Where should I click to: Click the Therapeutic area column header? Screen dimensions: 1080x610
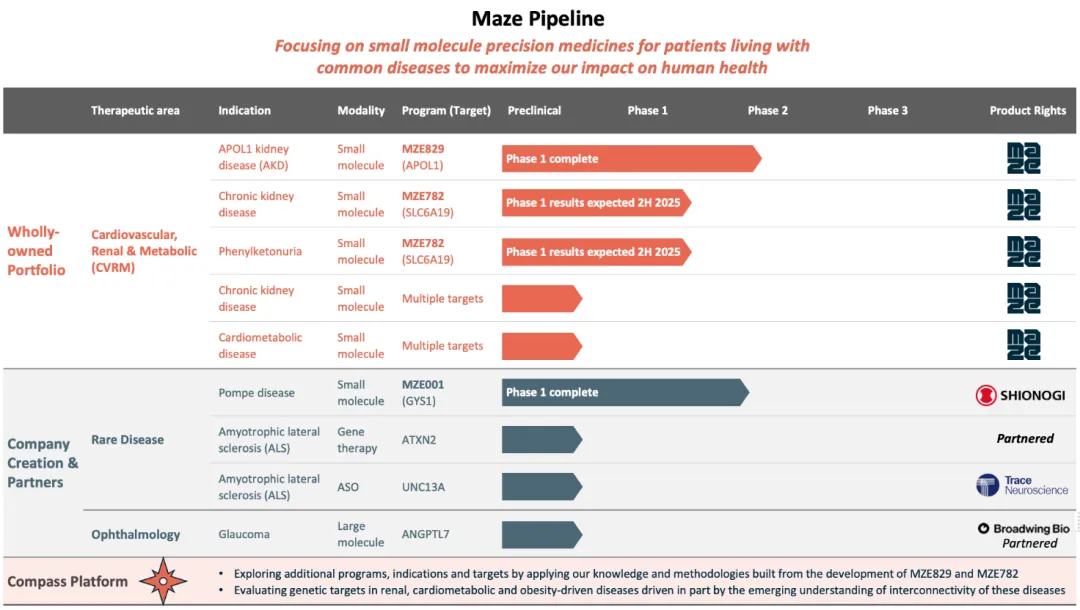point(135,110)
